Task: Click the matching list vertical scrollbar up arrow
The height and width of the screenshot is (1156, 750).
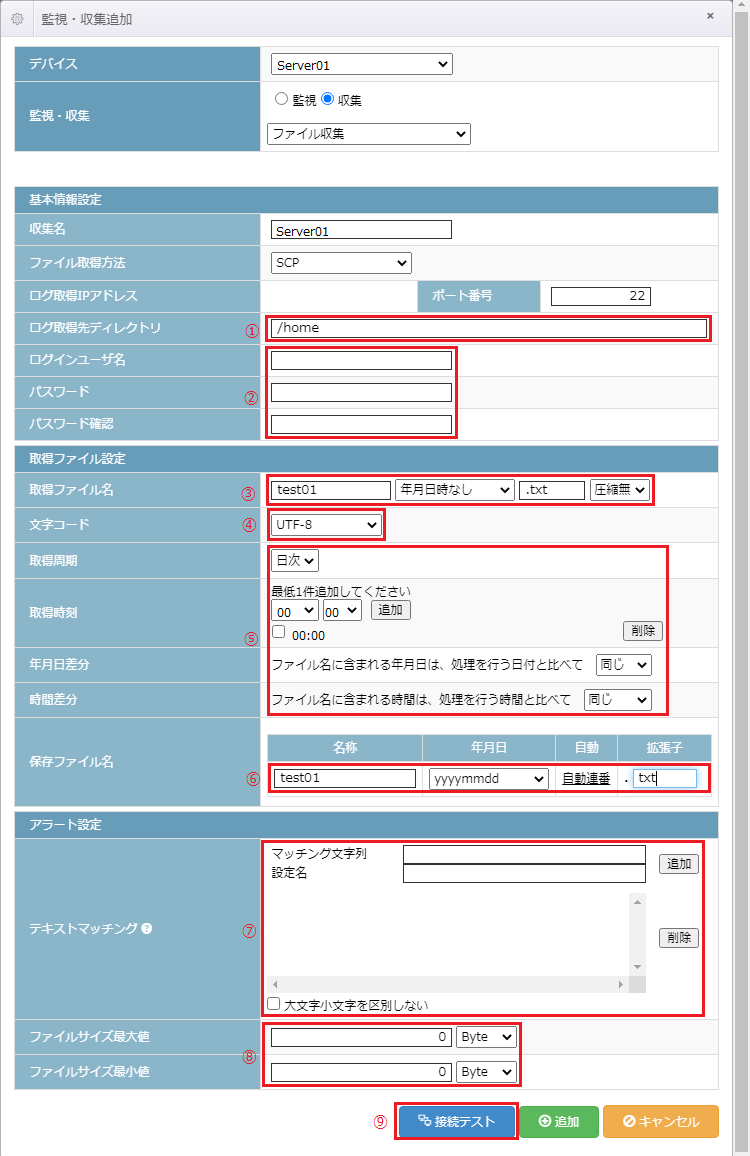Action: (637, 902)
